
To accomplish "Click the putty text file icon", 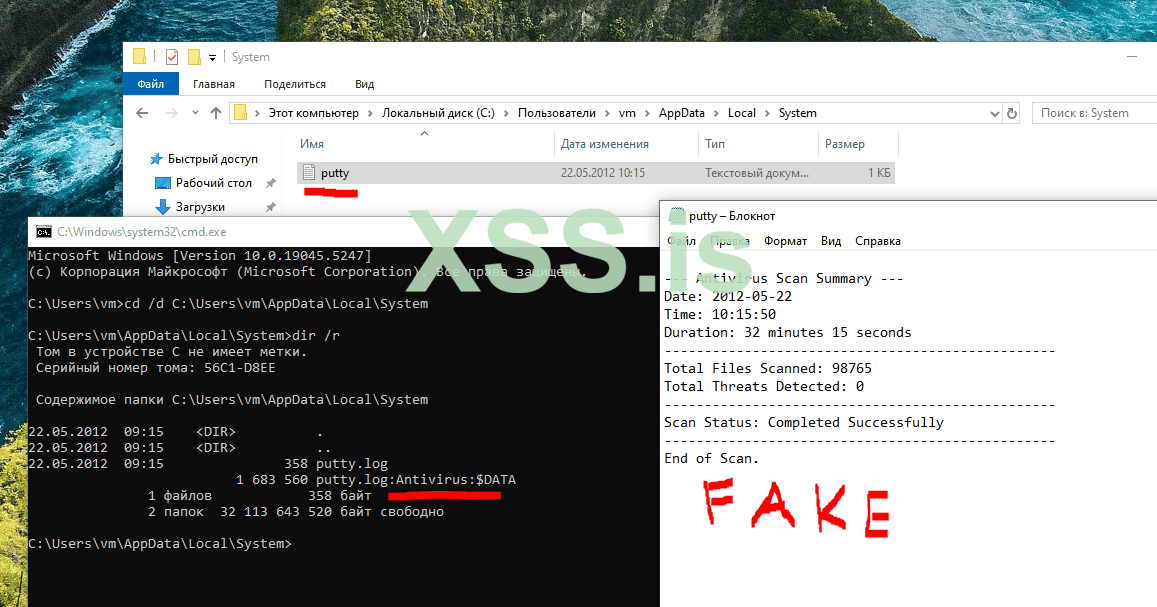I will [309, 173].
